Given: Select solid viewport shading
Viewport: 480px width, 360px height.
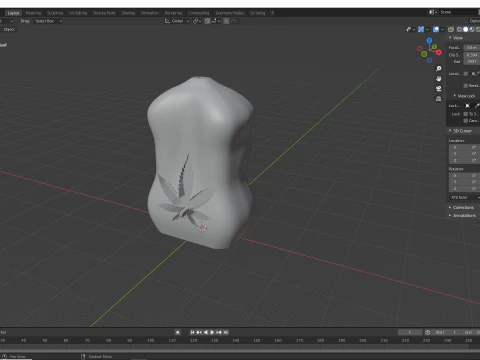Looking at the screenshot, I should click(466, 29).
